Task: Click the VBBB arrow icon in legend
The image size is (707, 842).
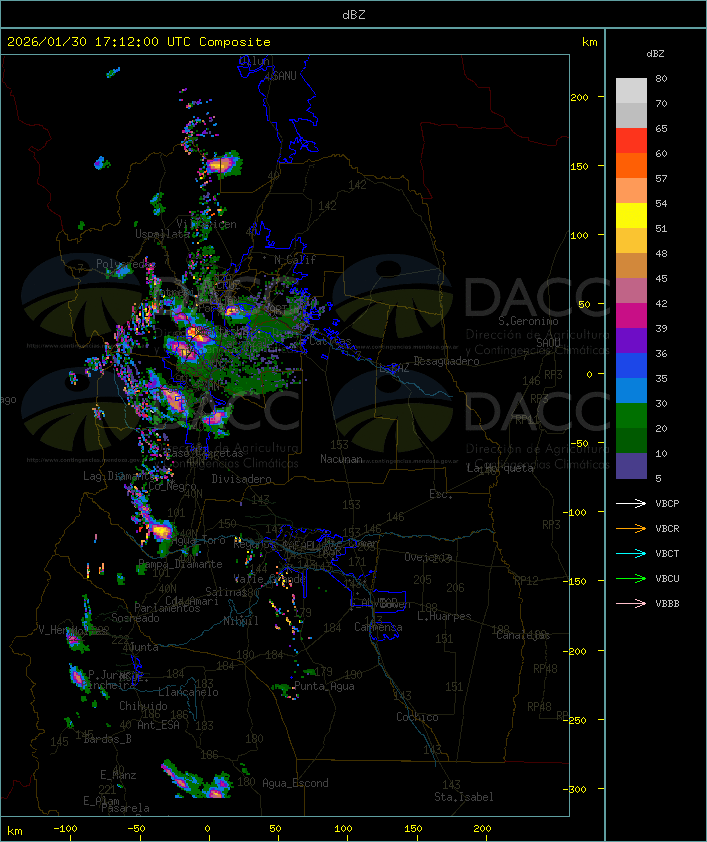Action: [632, 603]
